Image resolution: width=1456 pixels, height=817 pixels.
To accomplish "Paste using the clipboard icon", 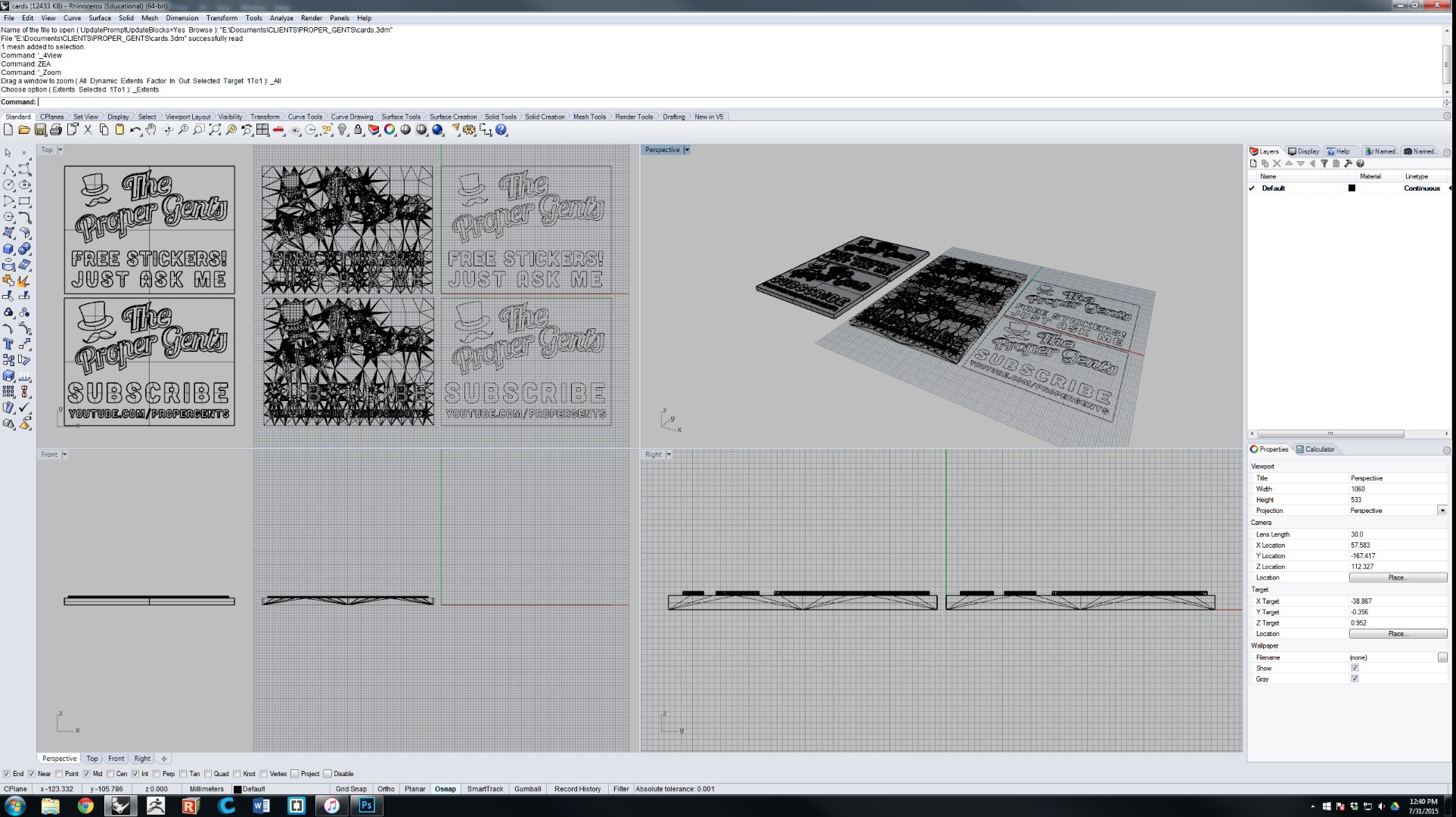I will (x=120, y=130).
